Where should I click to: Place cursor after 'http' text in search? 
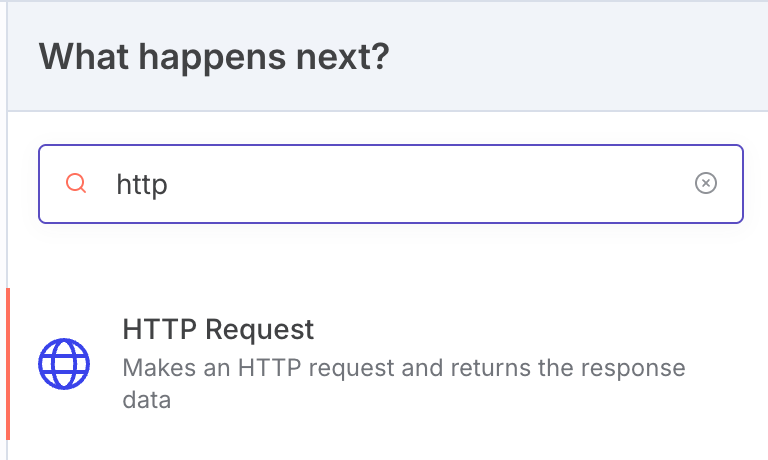tap(170, 185)
